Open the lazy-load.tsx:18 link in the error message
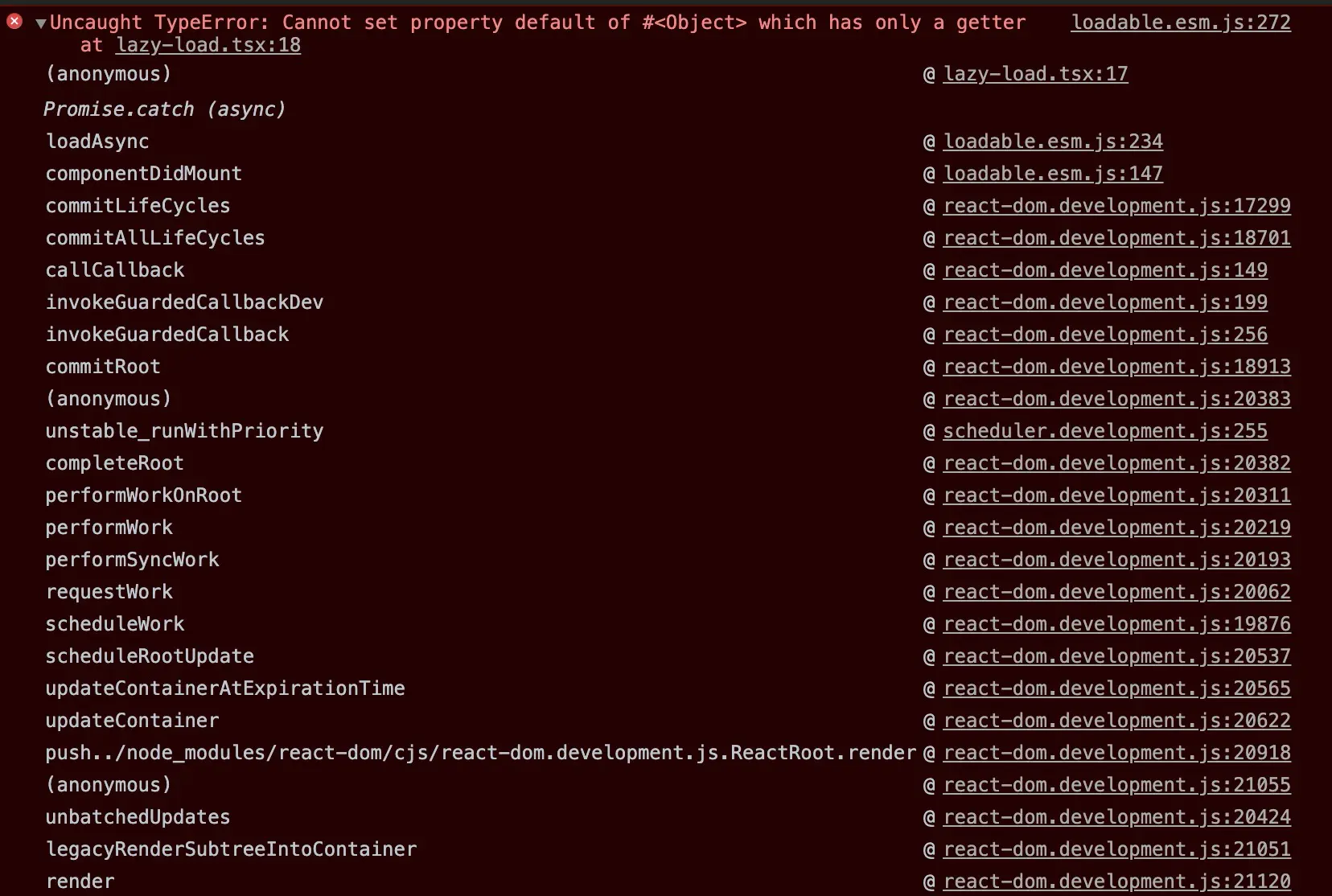This screenshot has width=1332, height=896. [x=208, y=45]
